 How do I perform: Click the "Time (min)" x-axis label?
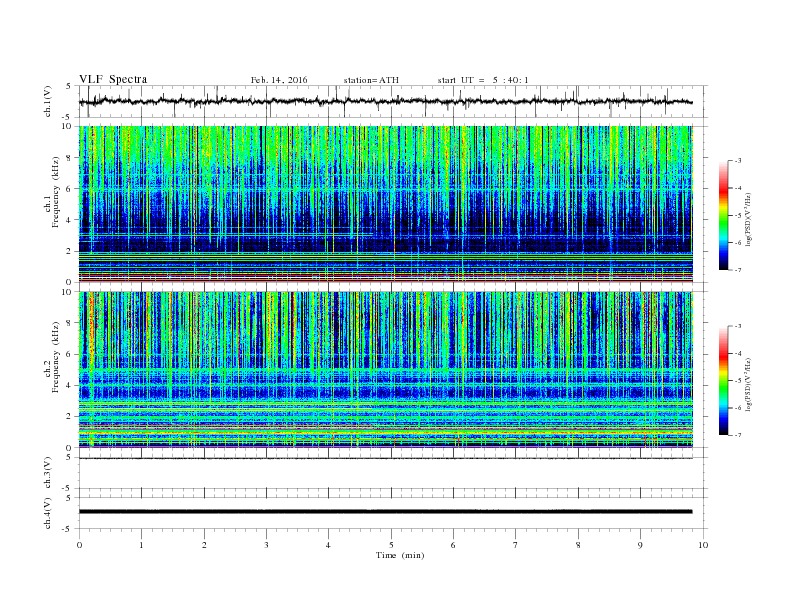400,555
